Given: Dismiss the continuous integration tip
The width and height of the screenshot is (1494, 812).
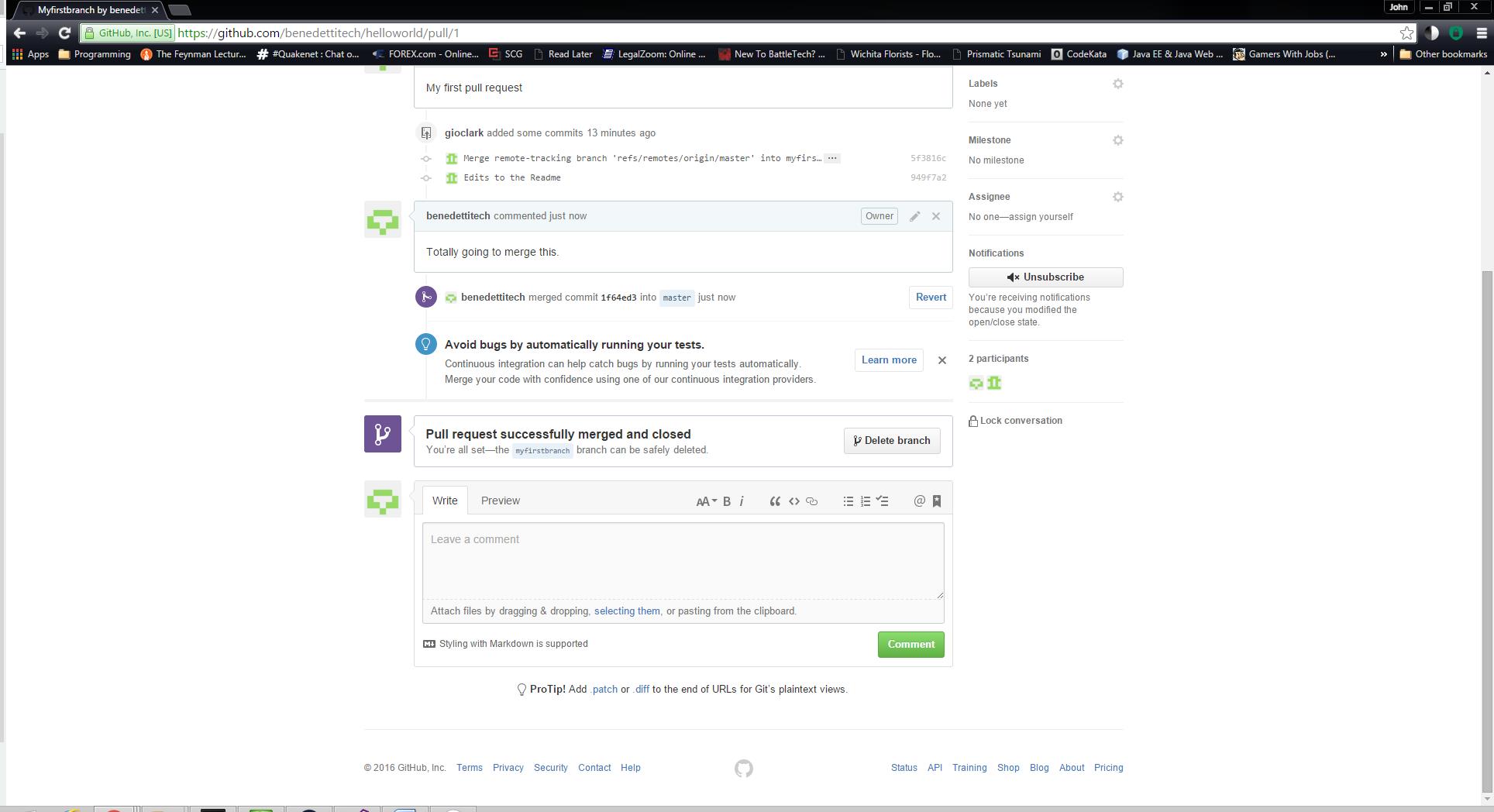Looking at the screenshot, I should click(x=942, y=360).
